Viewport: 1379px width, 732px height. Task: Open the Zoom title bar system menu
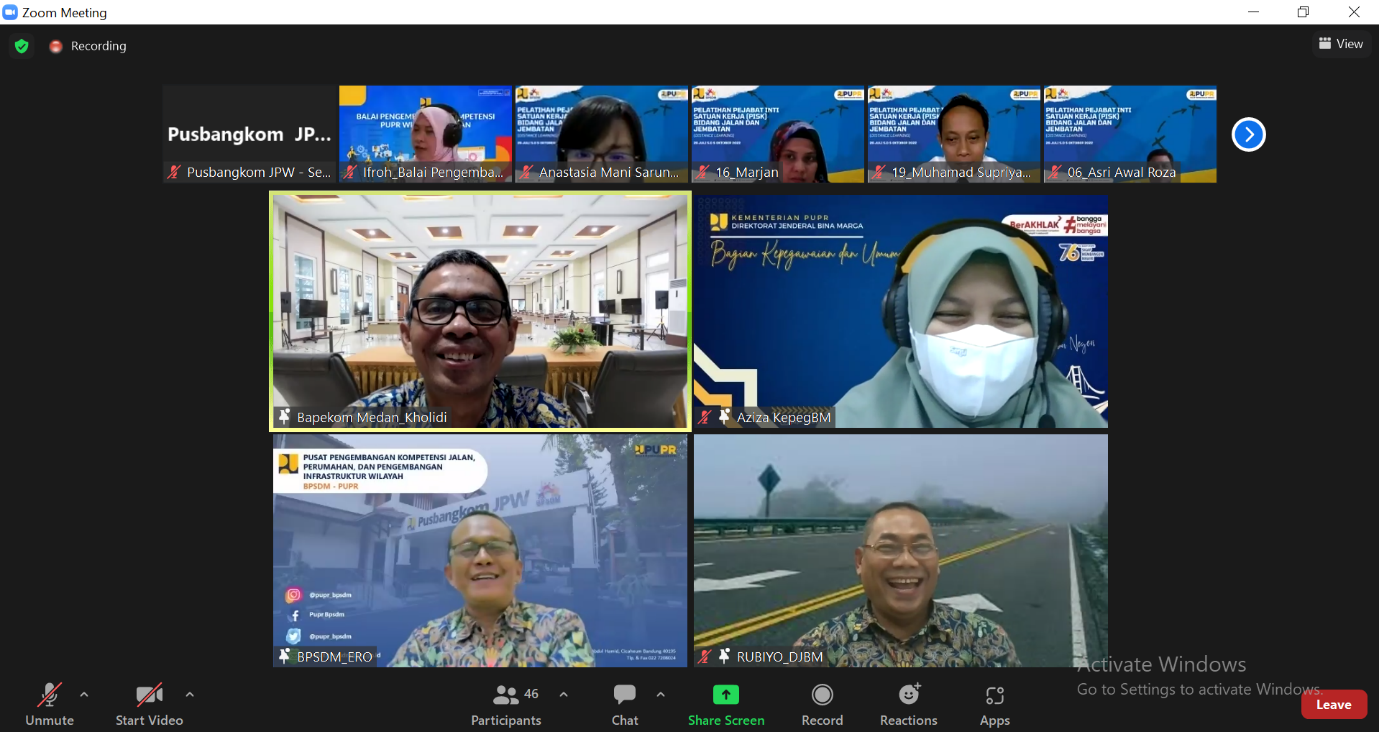10,11
